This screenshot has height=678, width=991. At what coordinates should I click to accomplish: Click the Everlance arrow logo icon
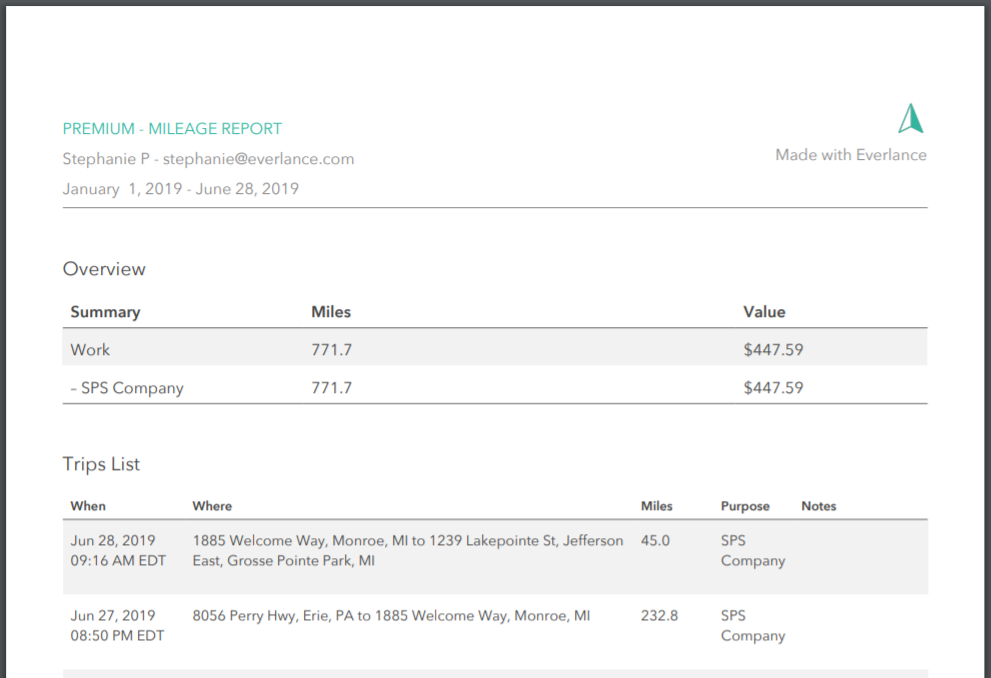click(910, 118)
